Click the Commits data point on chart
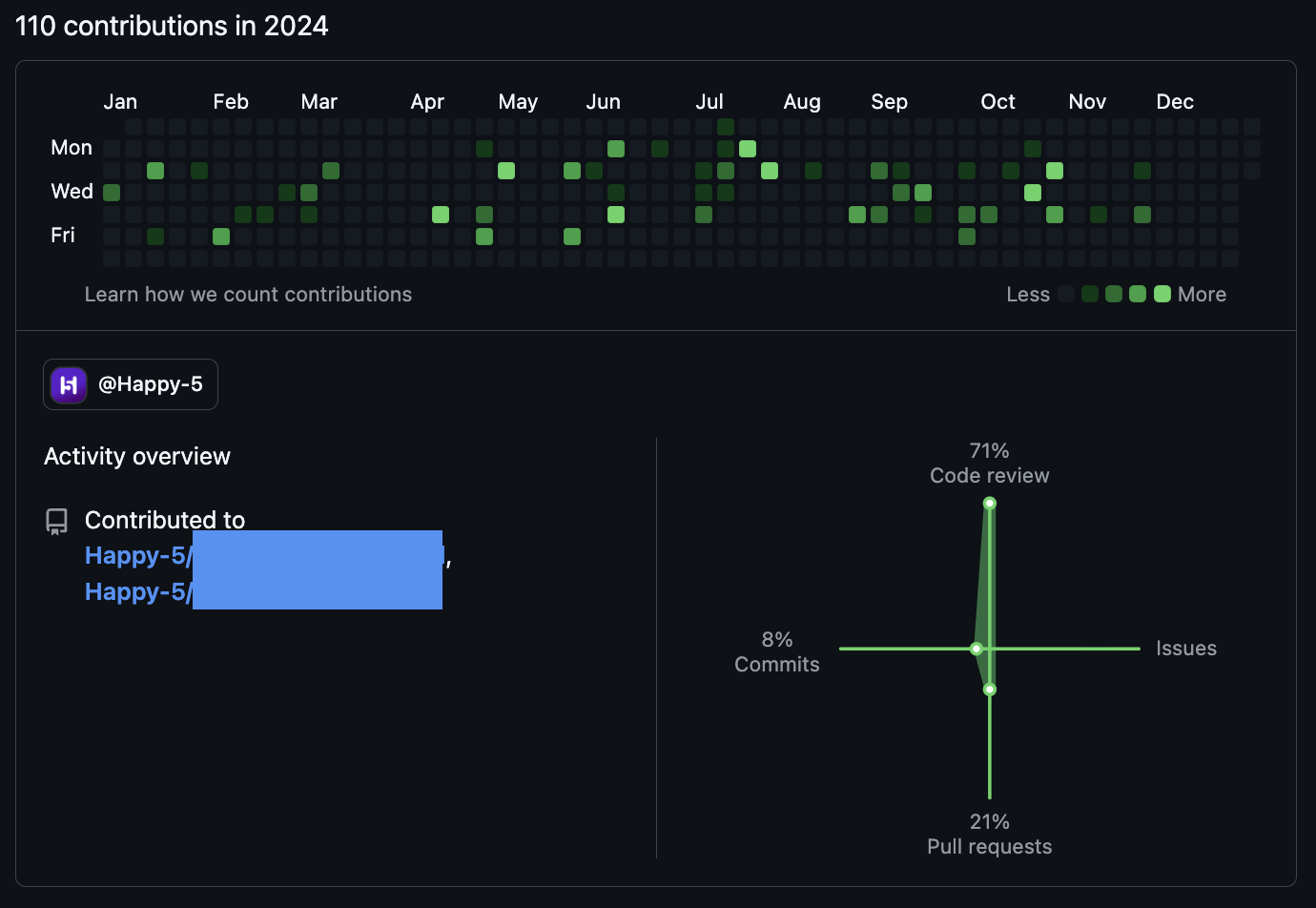The width and height of the screenshot is (1316, 908). tap(977, 649)
